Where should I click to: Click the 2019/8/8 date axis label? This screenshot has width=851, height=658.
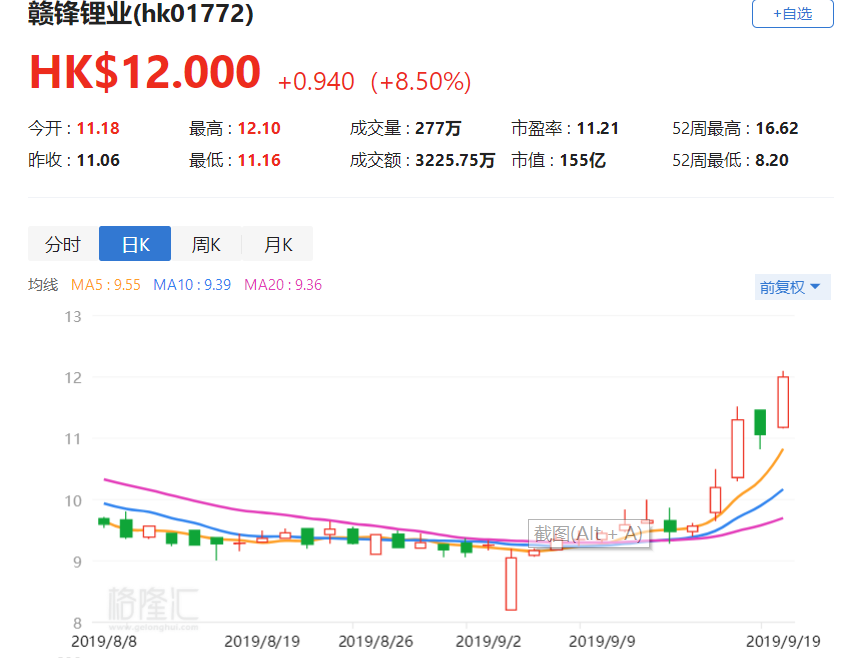pos(104,642)
